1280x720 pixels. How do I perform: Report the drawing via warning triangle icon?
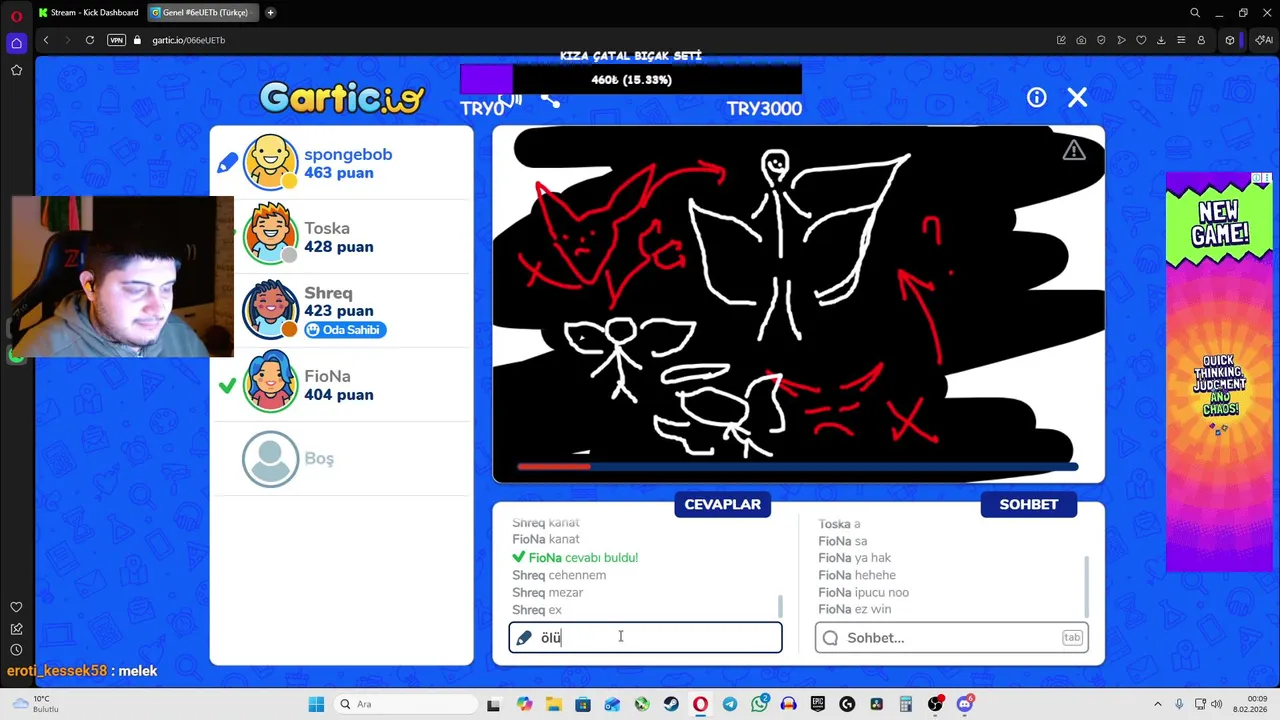(x=1074, y=150)
